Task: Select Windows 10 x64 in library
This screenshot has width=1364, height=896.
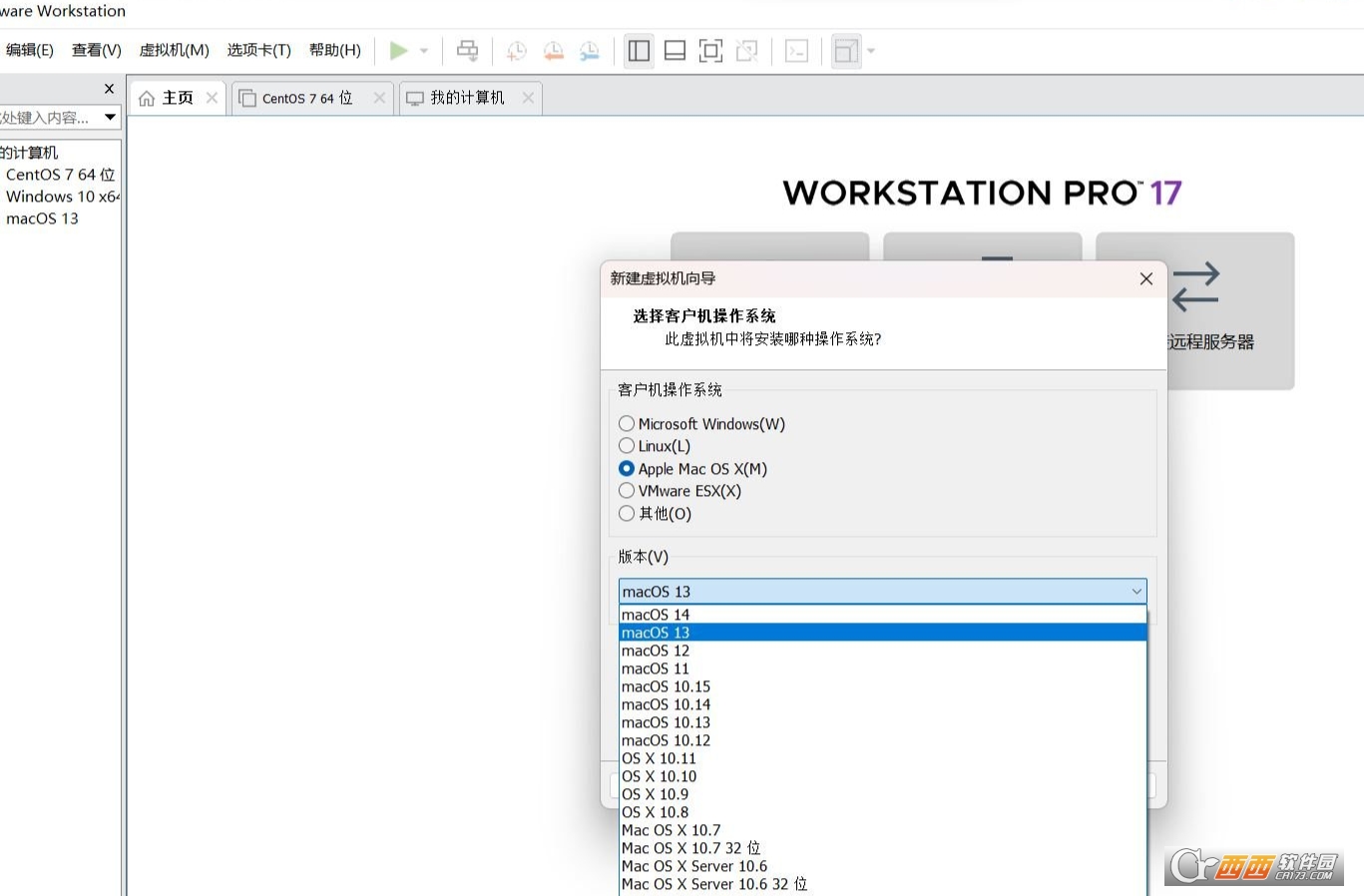Action: click(x=62, y=197)
